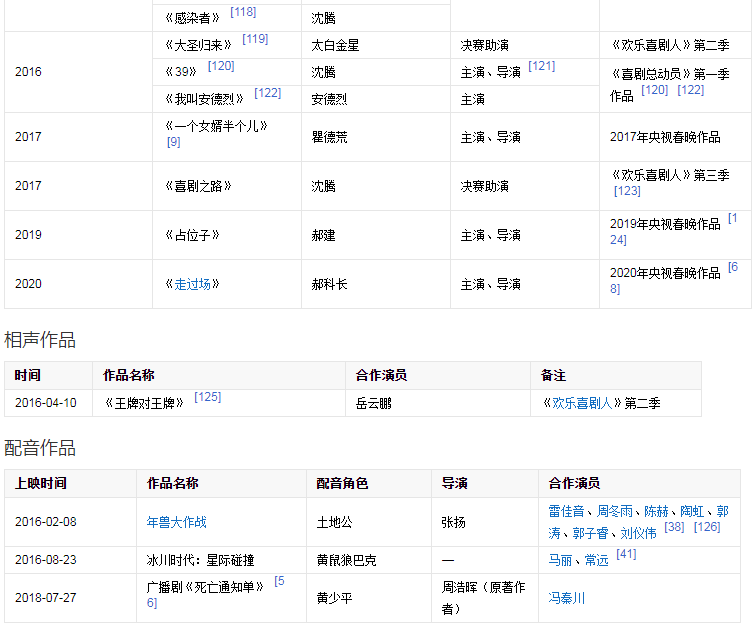The height and width of the screenshot is (628, 756).
Task: Click the 马丽 link
Action: tap(560, 560)
